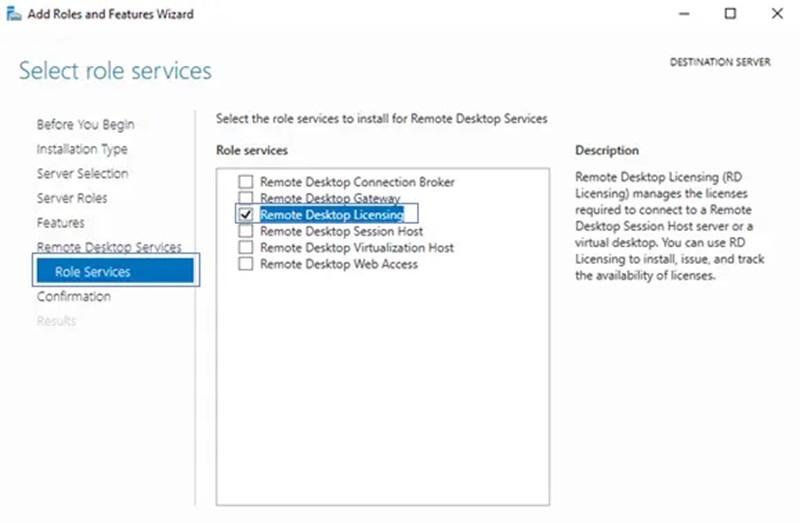Screen dimensions: 800x523
Task: Check the Remote Desktop Connection Broker checkbox
Action: 245,182
